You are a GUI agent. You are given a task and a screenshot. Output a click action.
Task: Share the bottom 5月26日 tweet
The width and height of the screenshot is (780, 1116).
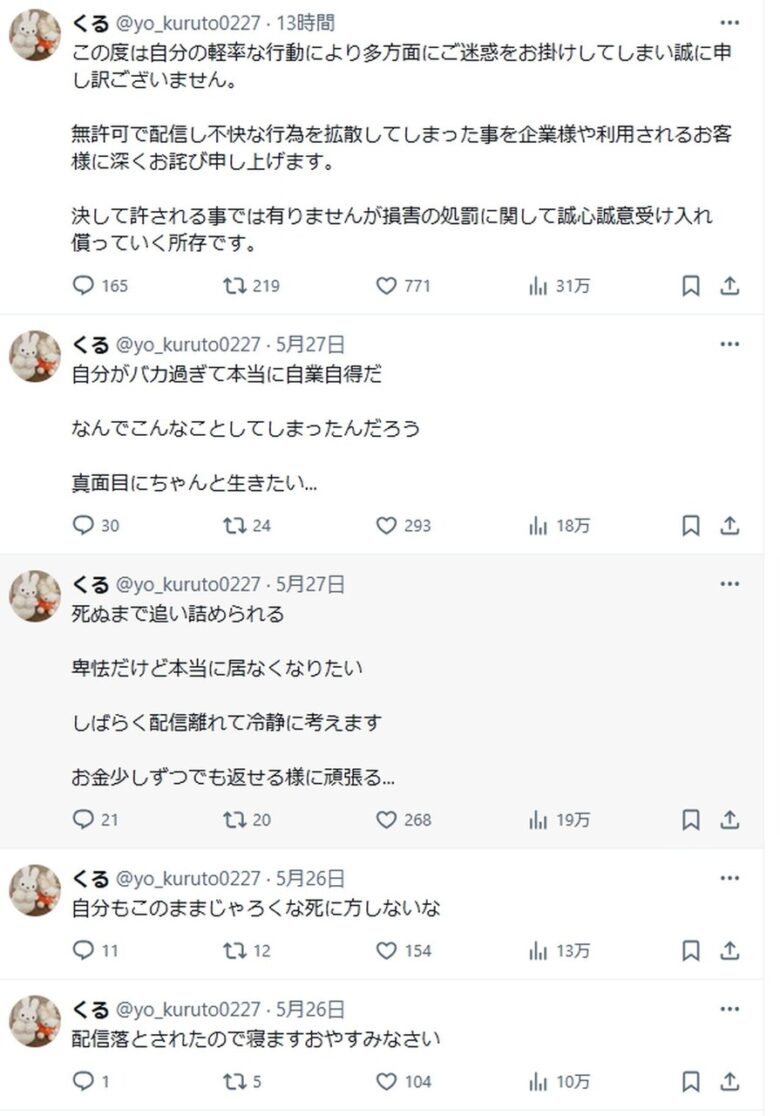pos(730,1081)
